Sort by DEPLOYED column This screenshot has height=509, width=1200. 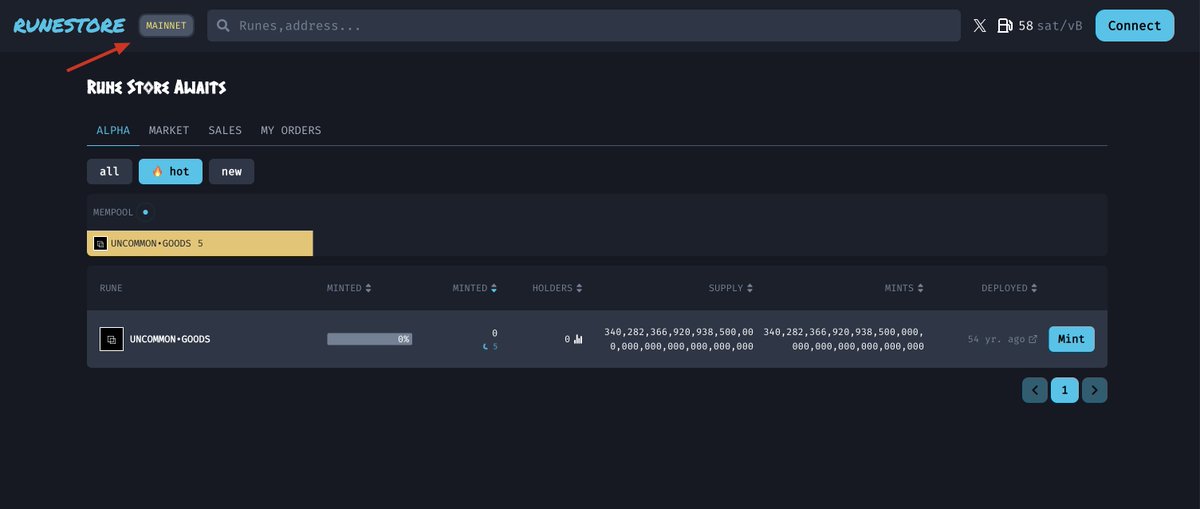click(x=1009, y=288)
